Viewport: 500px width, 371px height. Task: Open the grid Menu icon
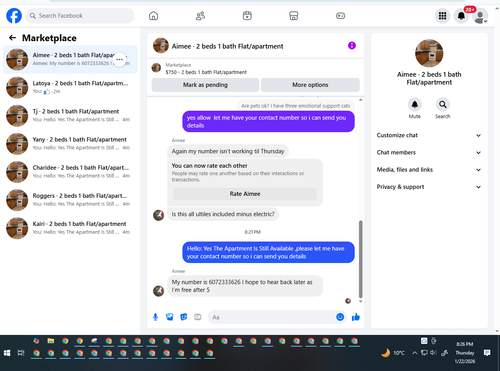[x=442, y=16]
